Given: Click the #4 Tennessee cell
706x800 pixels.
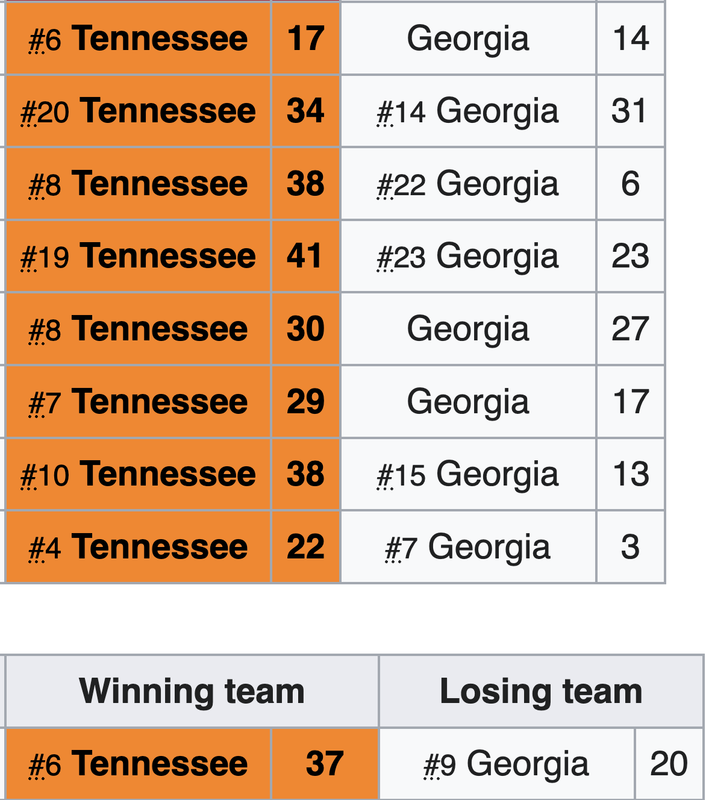Looking at the screenshot, I should [138, 546].
